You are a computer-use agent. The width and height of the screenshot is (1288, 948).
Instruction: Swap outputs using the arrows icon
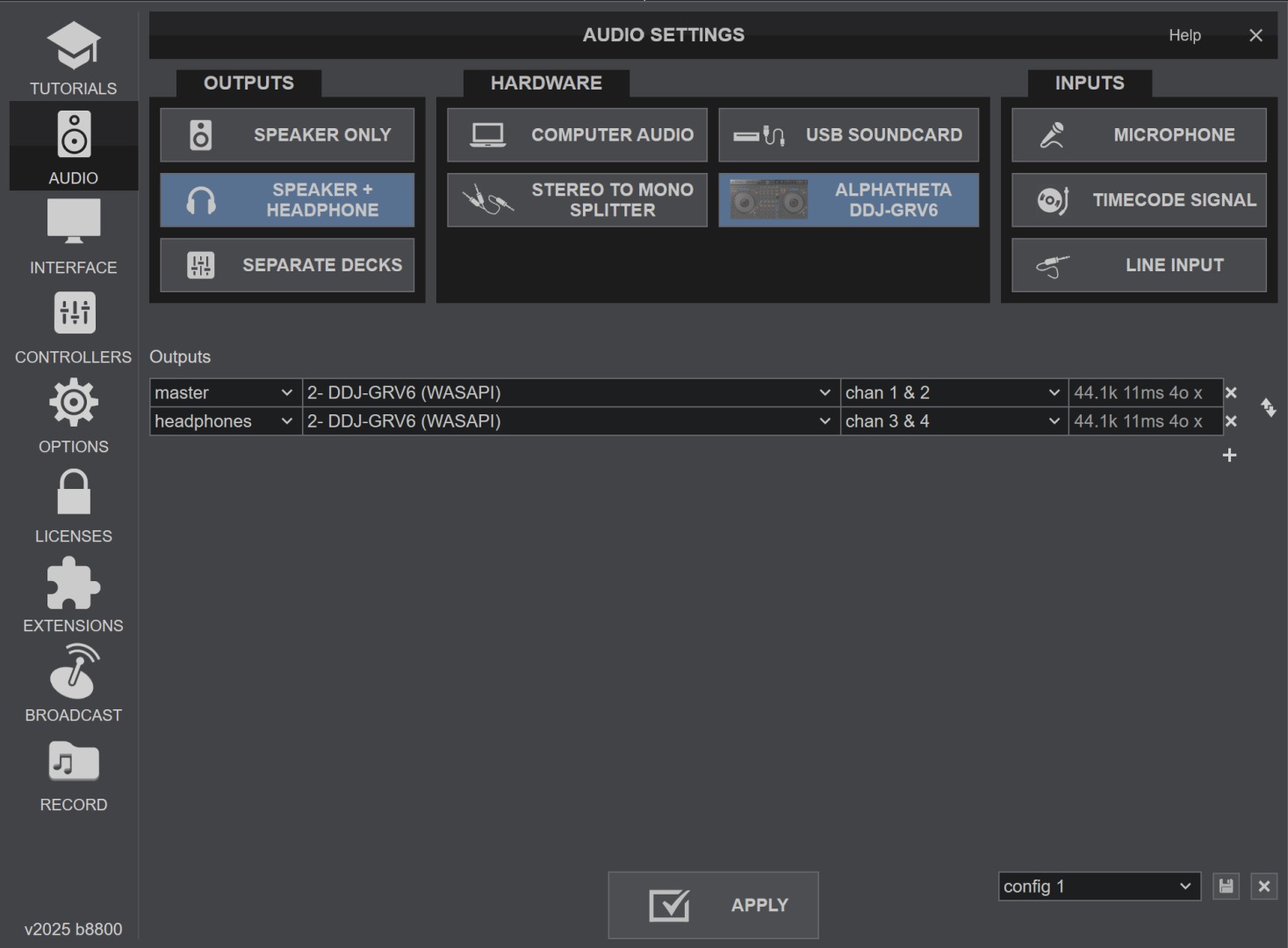(1269, 407)
